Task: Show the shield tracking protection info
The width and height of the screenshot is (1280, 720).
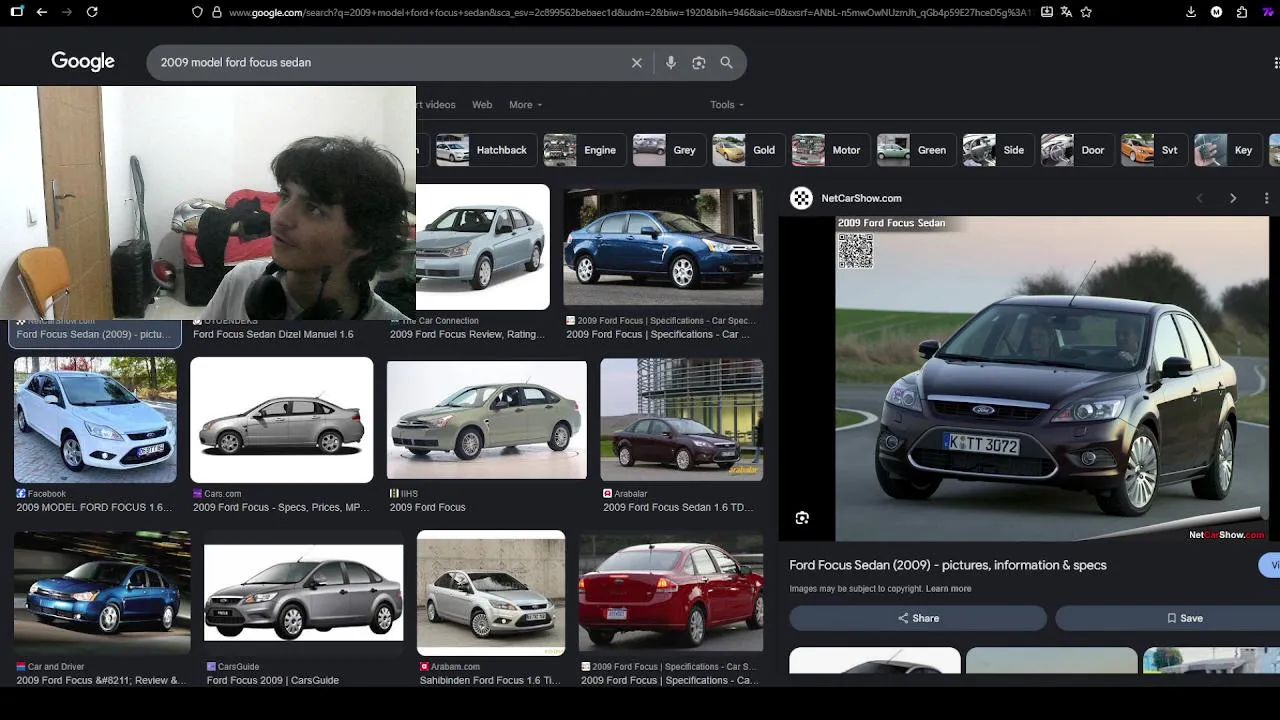Action: (x=198, y=12)
